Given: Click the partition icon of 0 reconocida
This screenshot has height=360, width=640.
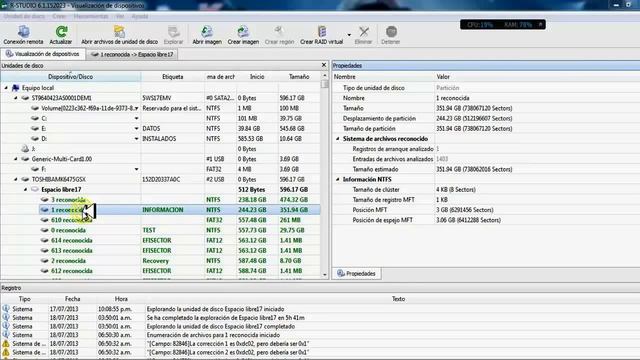Looking at the screenshot, I should pos(45,230).
